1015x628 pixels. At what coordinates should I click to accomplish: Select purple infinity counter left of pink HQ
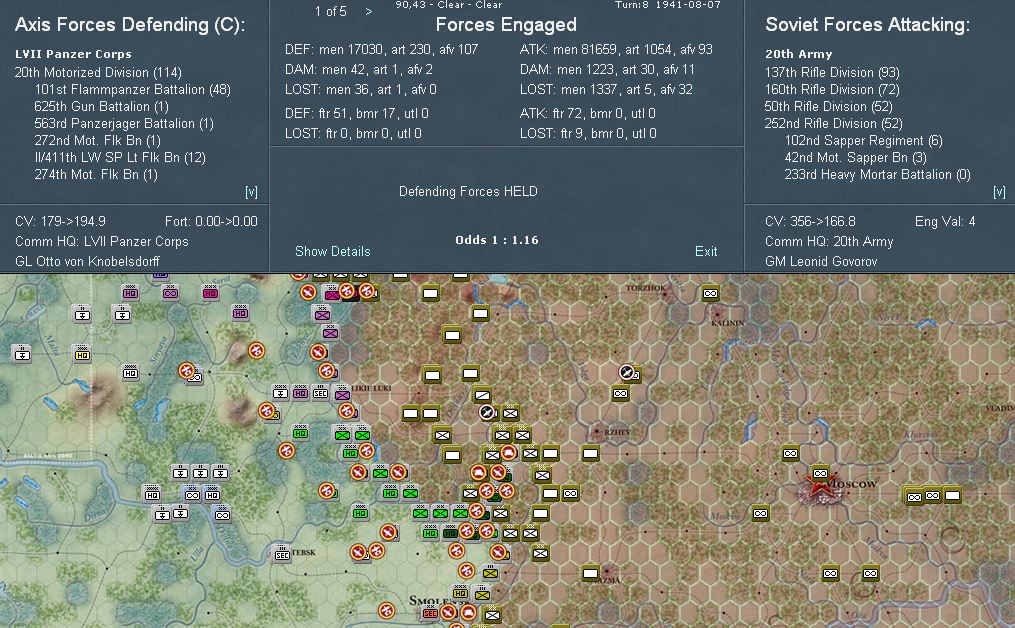170,293
